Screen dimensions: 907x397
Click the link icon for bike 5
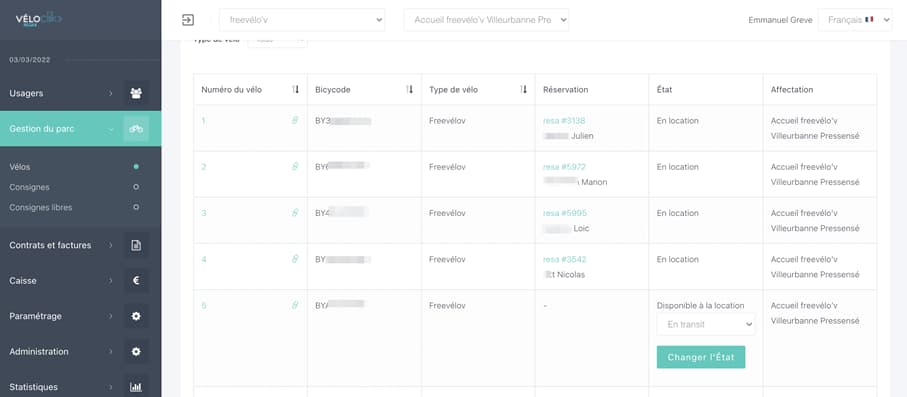(x=295, y=305)
